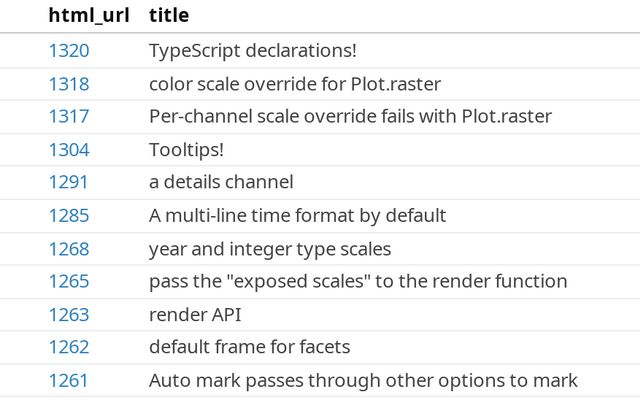Open link numbered 1291
The image size is (640, 400).
pyautogui.click(x=68, y=182)
